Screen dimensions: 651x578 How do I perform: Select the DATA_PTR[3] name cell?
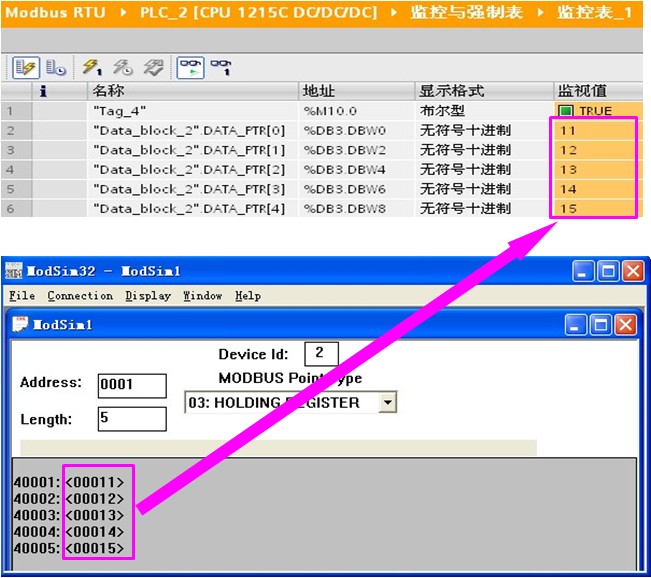pos(193,189)
